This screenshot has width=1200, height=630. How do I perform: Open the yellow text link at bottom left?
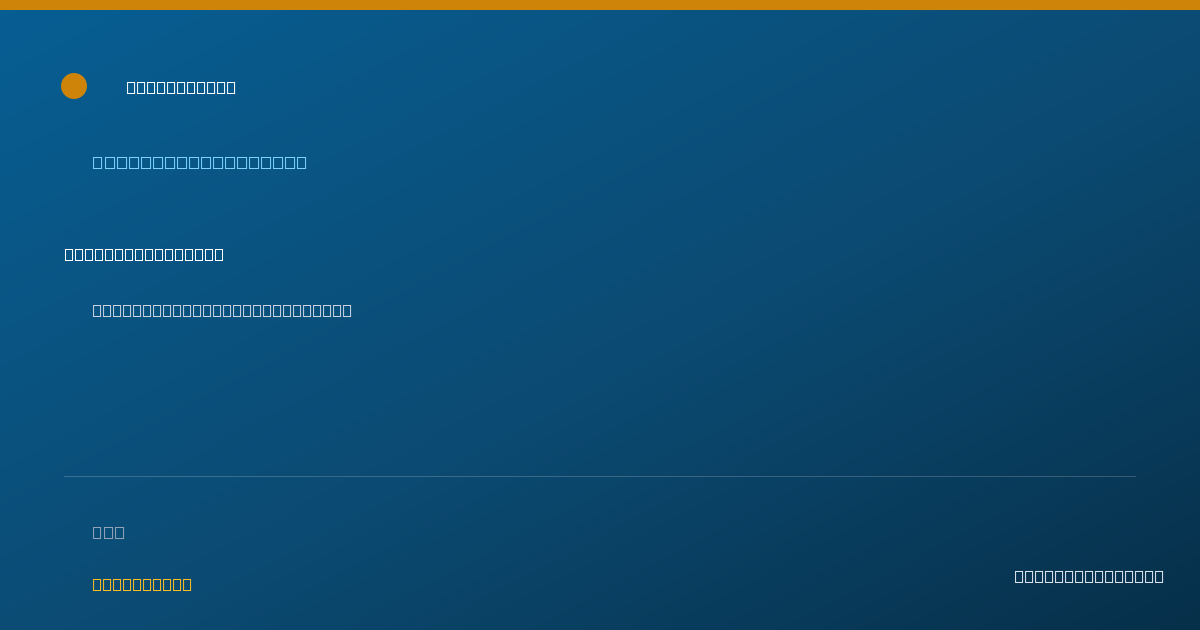[x=142, y=584]
